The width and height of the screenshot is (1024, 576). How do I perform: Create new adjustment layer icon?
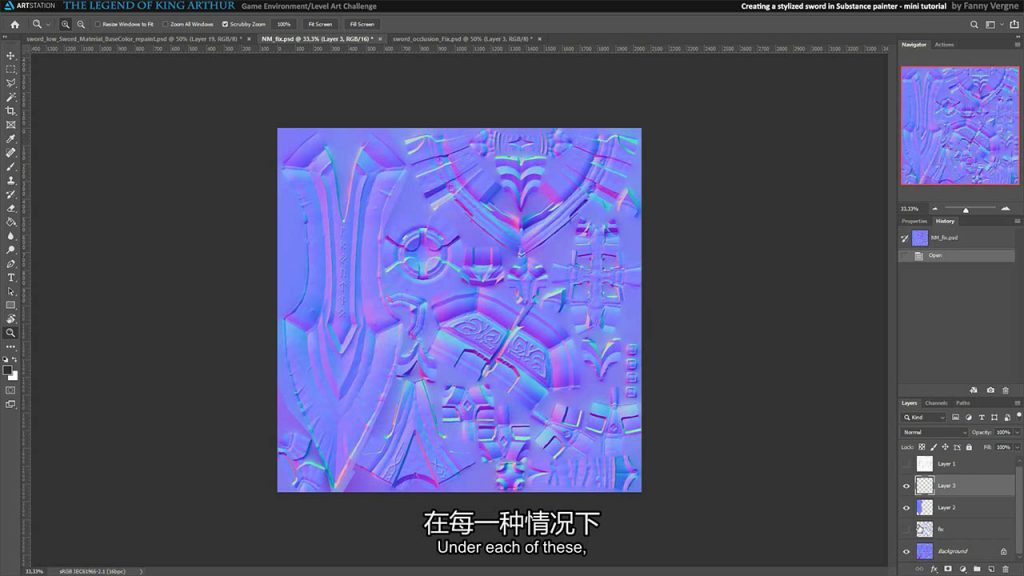tap(963, 569)
